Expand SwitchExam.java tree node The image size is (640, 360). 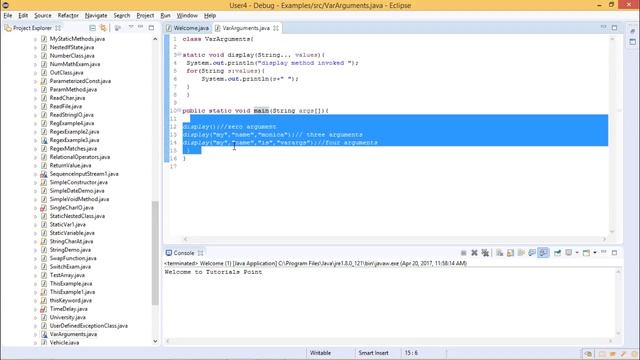click(36, 267)
